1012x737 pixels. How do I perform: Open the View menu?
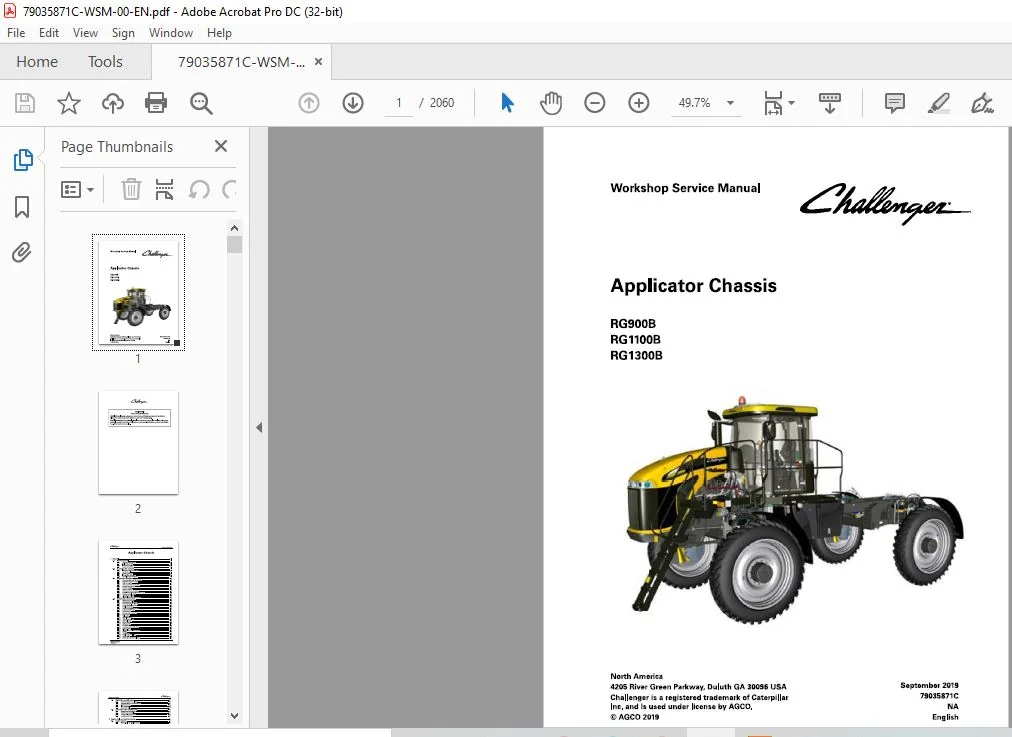(x=85, y=33)
